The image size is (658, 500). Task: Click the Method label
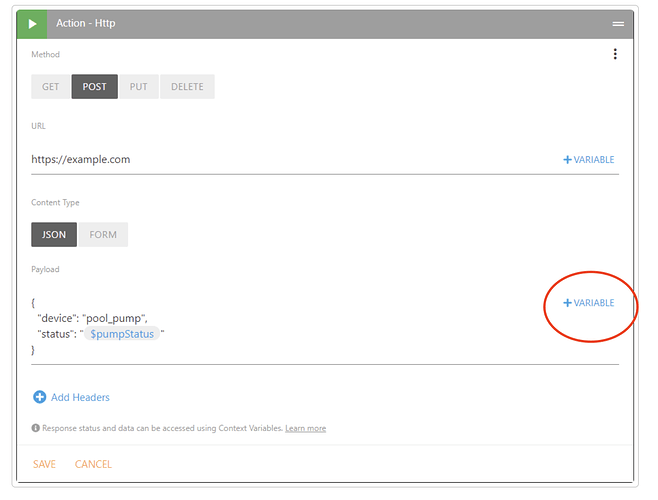coord(45,54)
